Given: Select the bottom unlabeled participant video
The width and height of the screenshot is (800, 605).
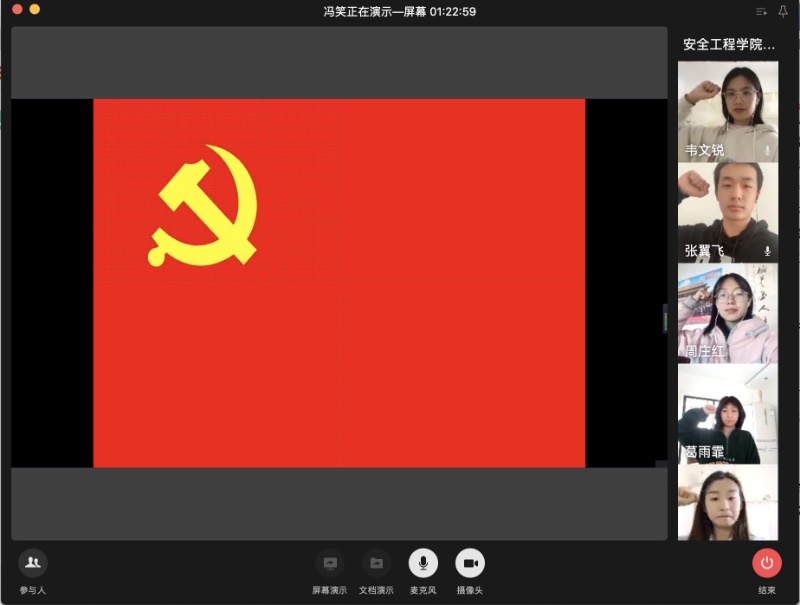Looking at the screenshot, I should coord(728,502).
